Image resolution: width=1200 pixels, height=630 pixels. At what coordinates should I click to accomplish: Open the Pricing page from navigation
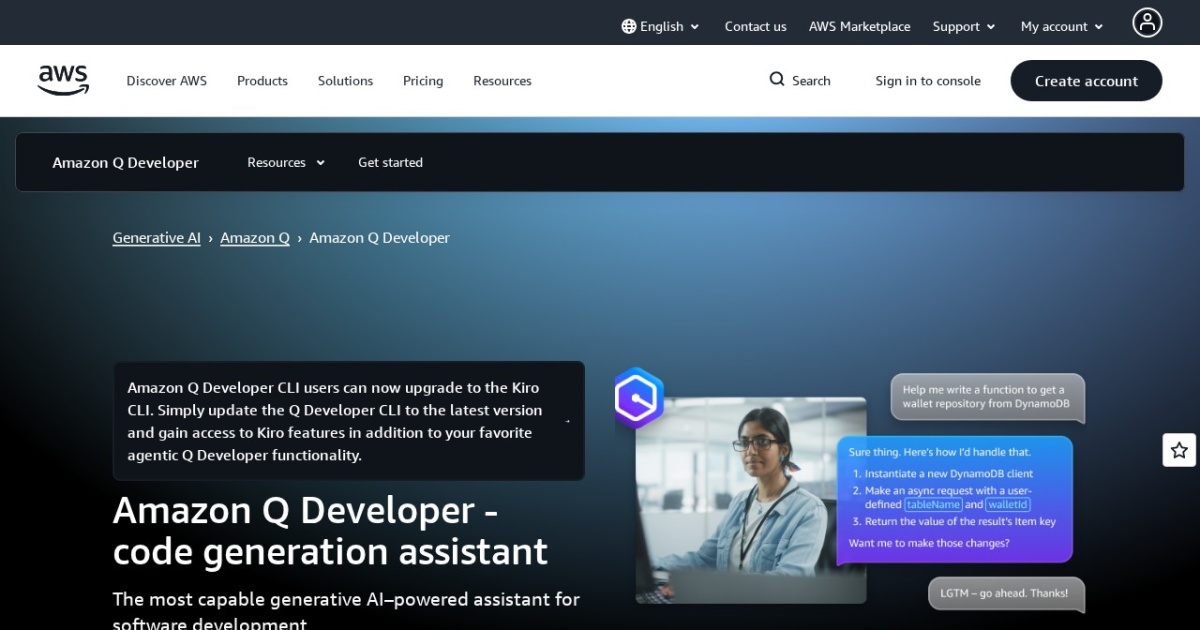(x=422, y=80)
